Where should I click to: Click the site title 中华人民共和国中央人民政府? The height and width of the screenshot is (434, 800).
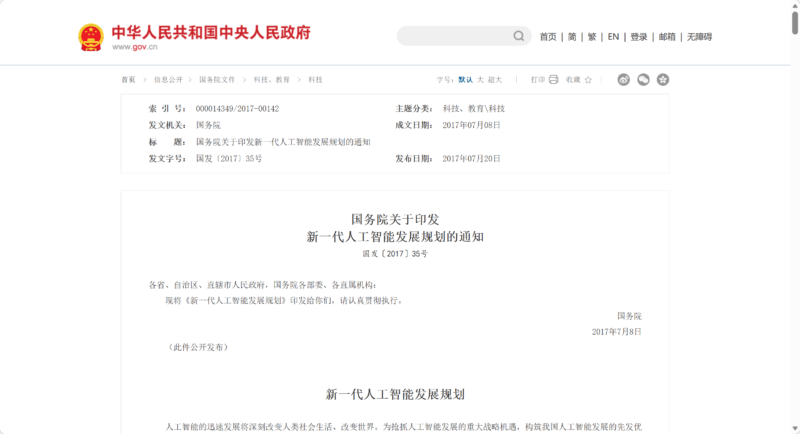tap(211, 32)
